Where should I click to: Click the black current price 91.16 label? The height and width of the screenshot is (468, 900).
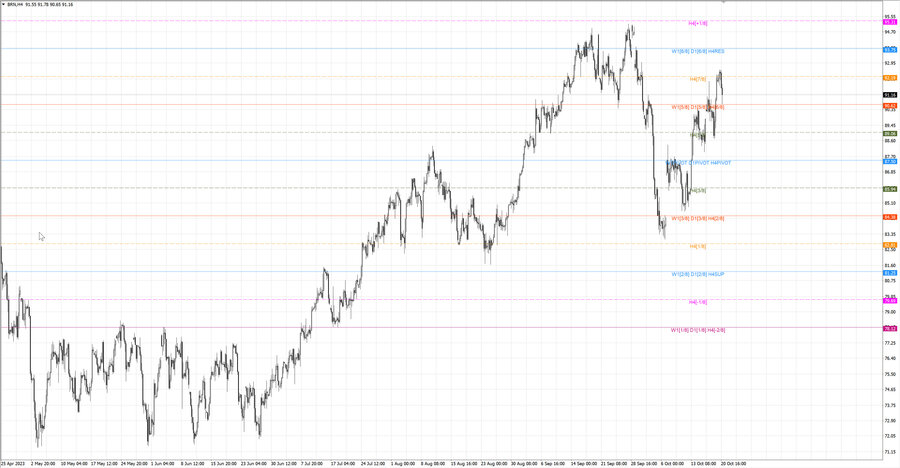[x=890, y=95]
